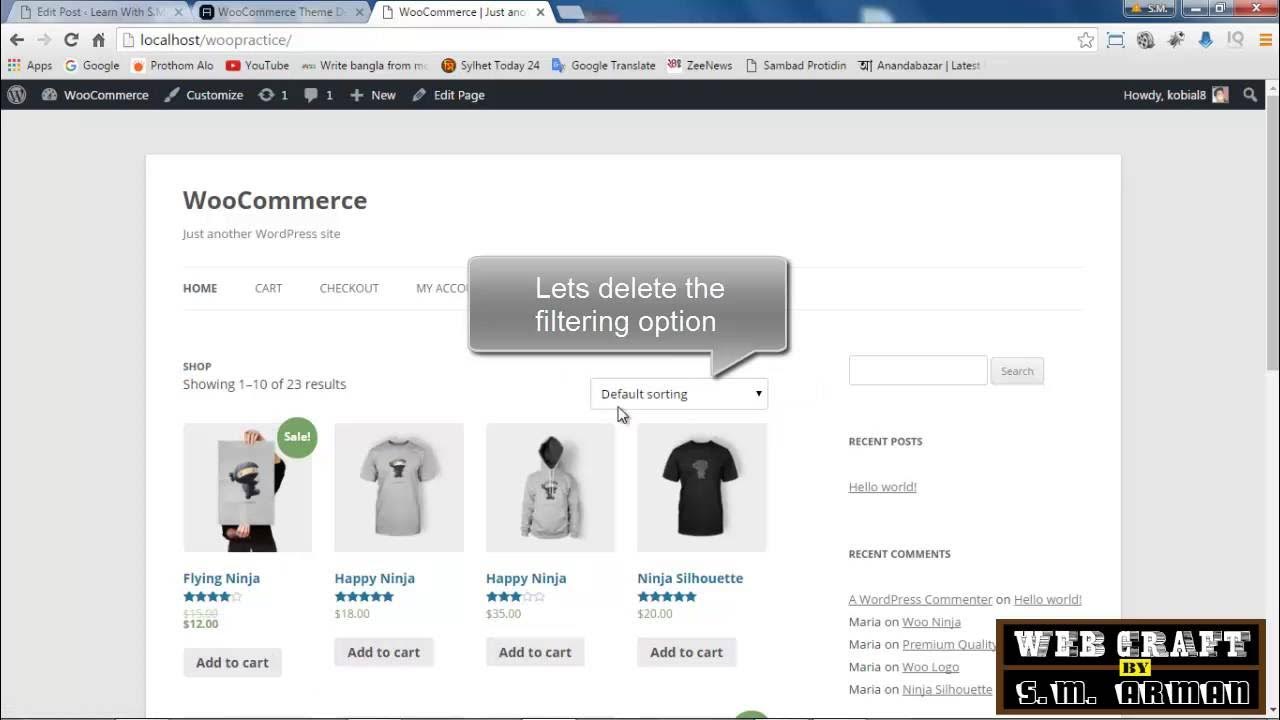1280x720 pixels.
Task: Open the WooCommerce admin bar menu
Action: 95,95
